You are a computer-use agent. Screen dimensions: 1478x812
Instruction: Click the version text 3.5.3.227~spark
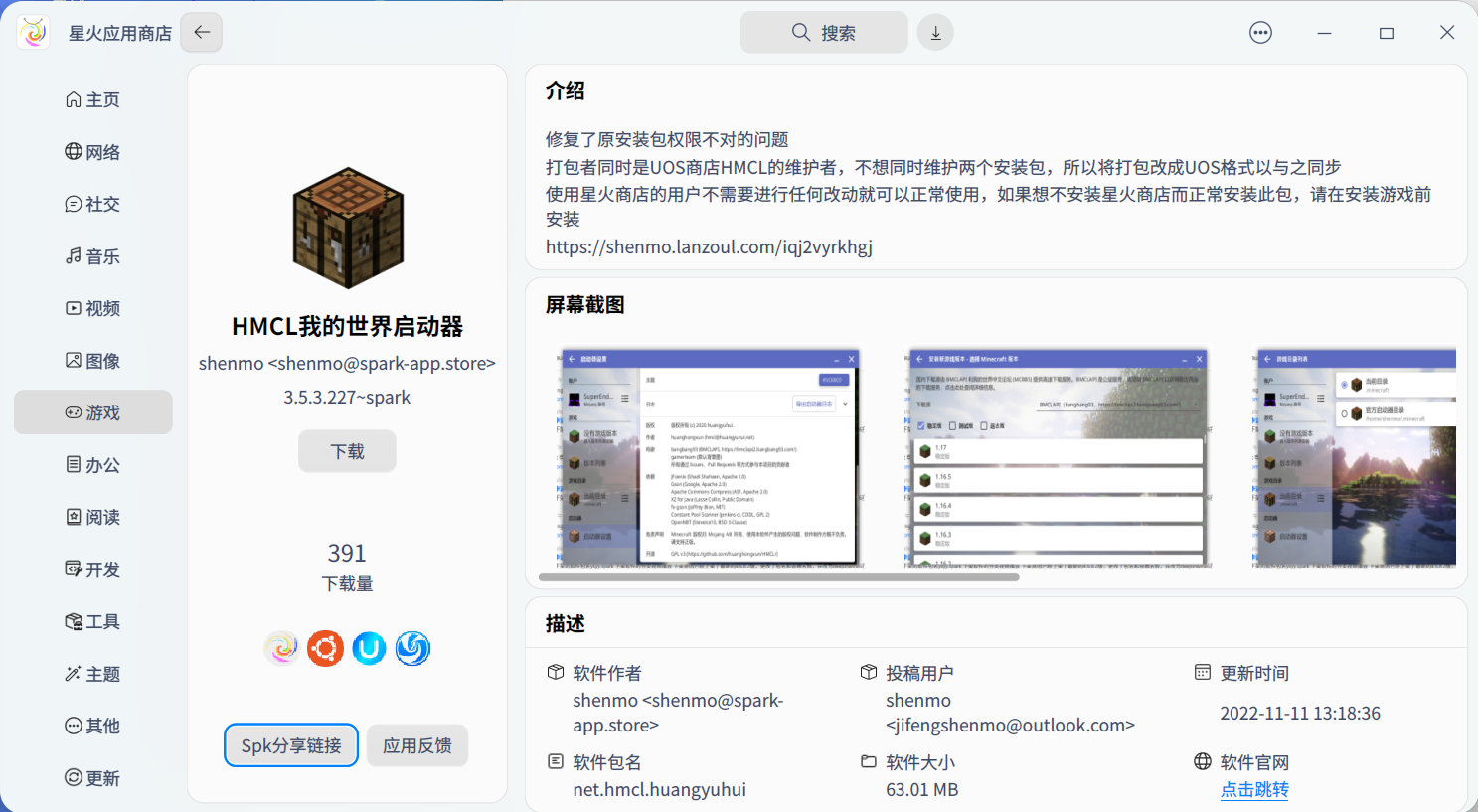pyautogui.click(x=347, y=397)
